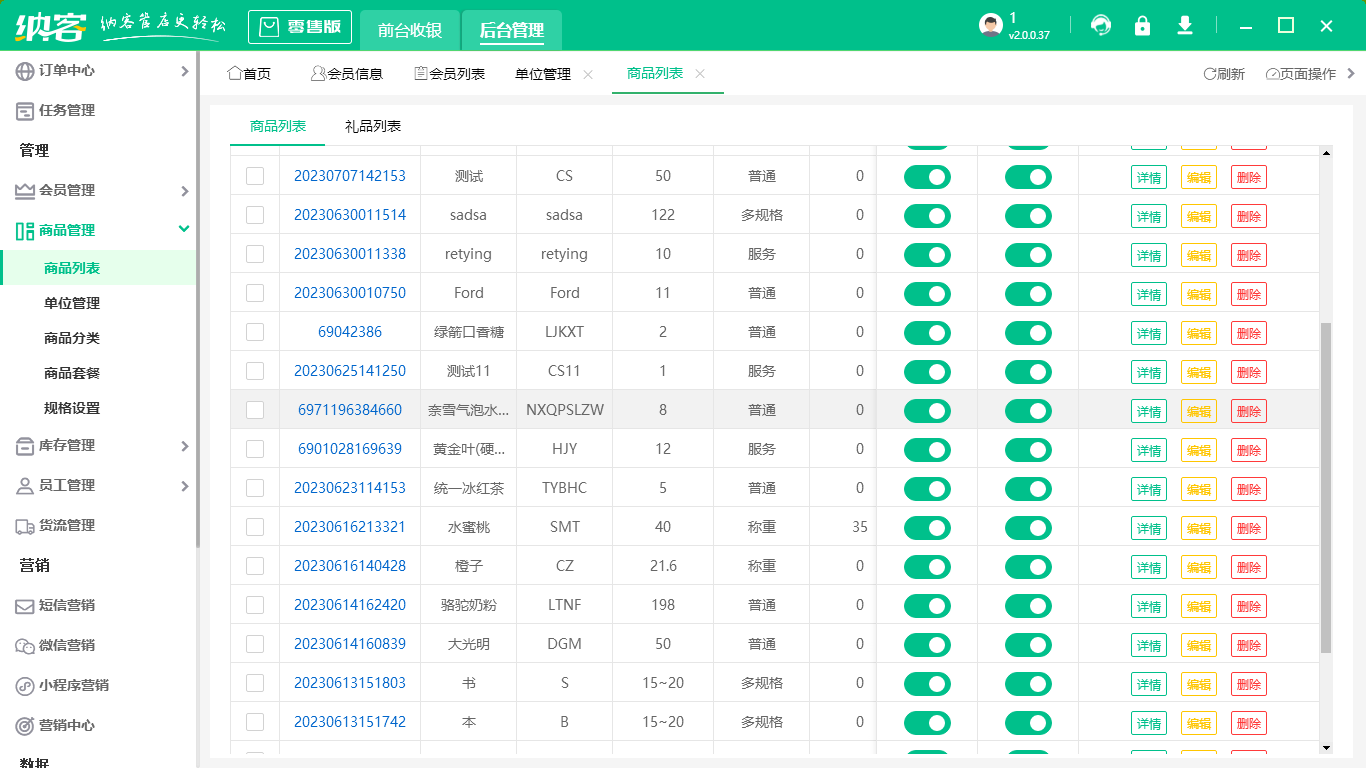Click 详情 for the 黄金叶 product

[x=1148, y=449]
